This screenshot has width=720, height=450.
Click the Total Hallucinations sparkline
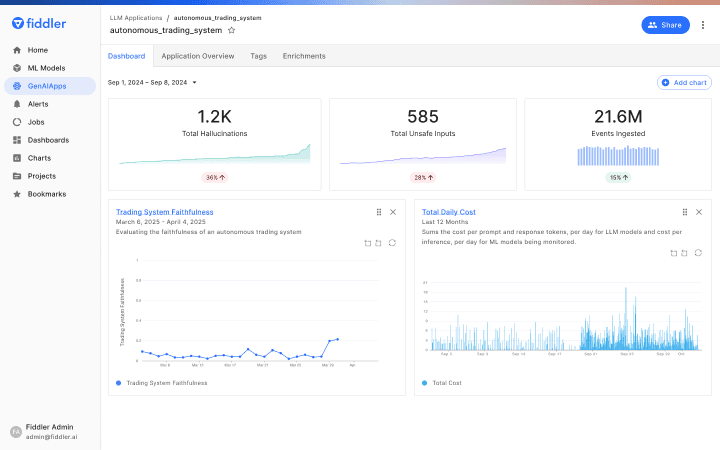coord(214,154)
